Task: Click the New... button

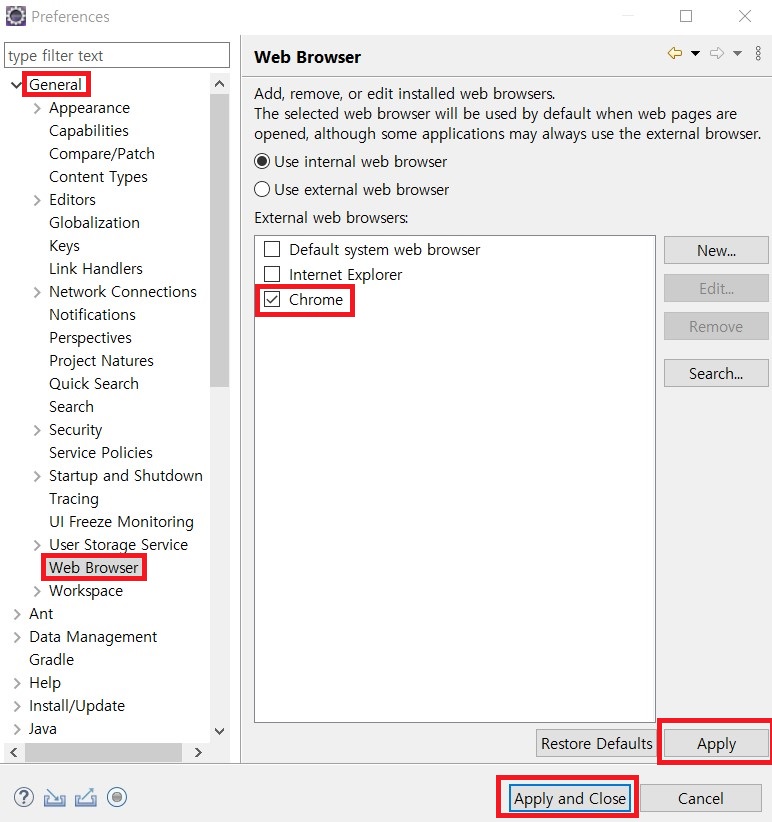Action: coord(716,250)
